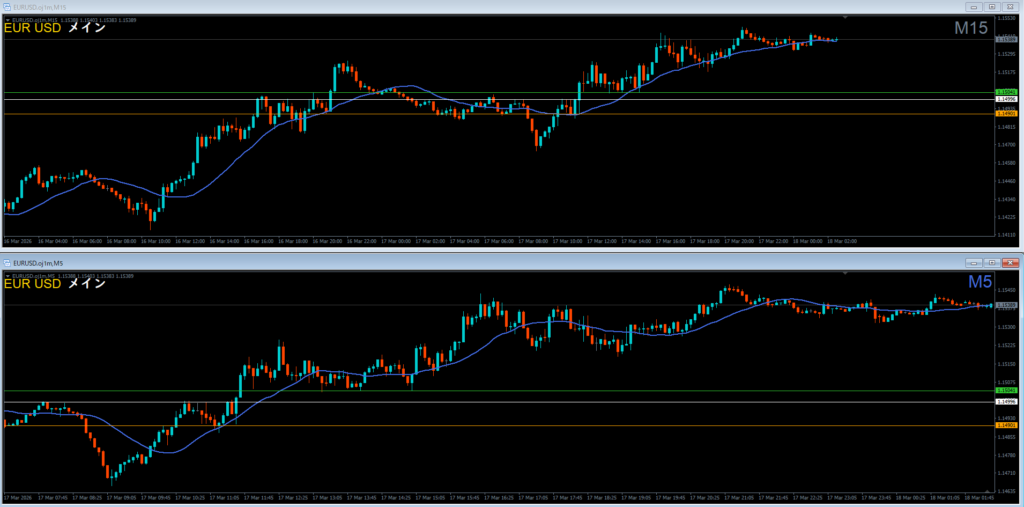1024x507 pixels.
Task: Minimize the M5 chart window
Action: 972,262
